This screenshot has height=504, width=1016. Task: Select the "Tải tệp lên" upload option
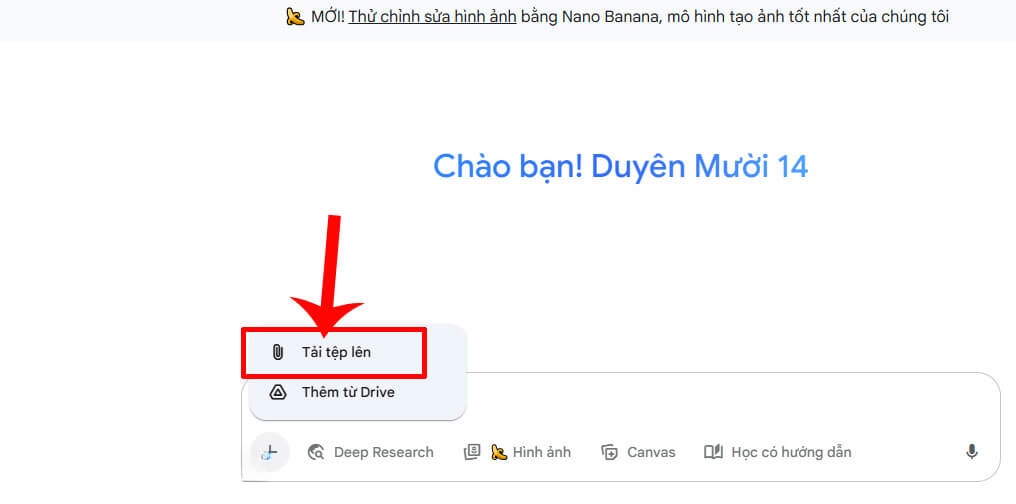334,352
